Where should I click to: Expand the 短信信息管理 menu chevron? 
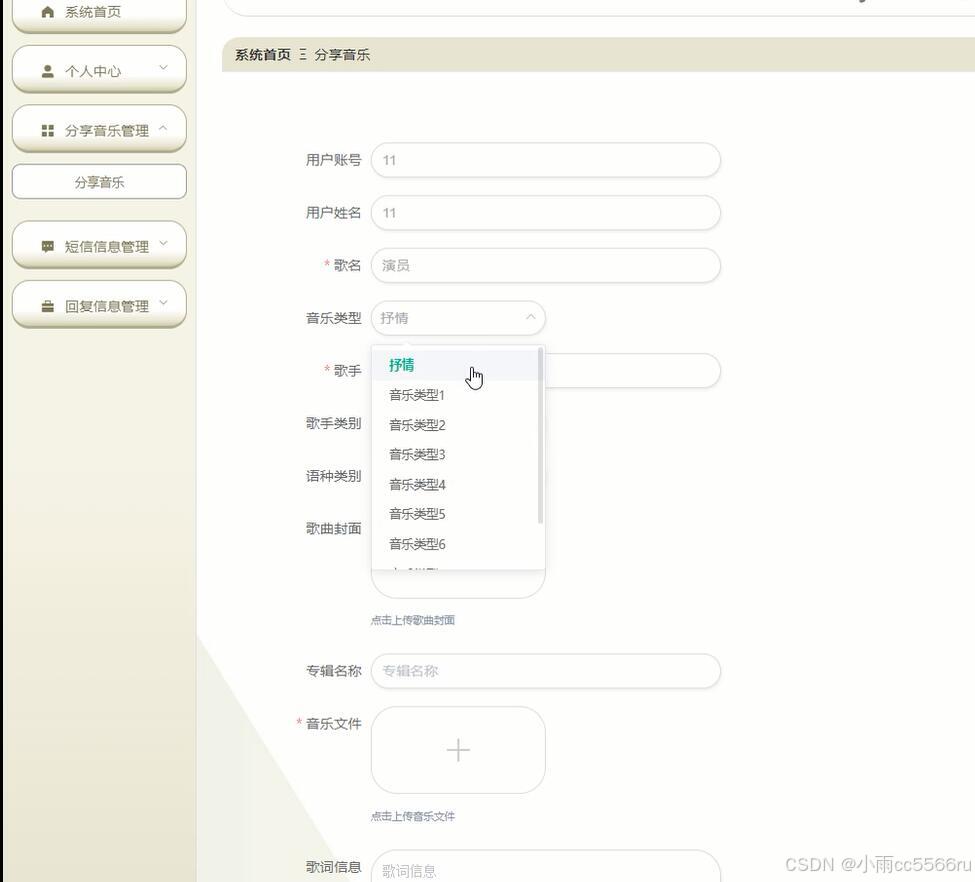164,243
